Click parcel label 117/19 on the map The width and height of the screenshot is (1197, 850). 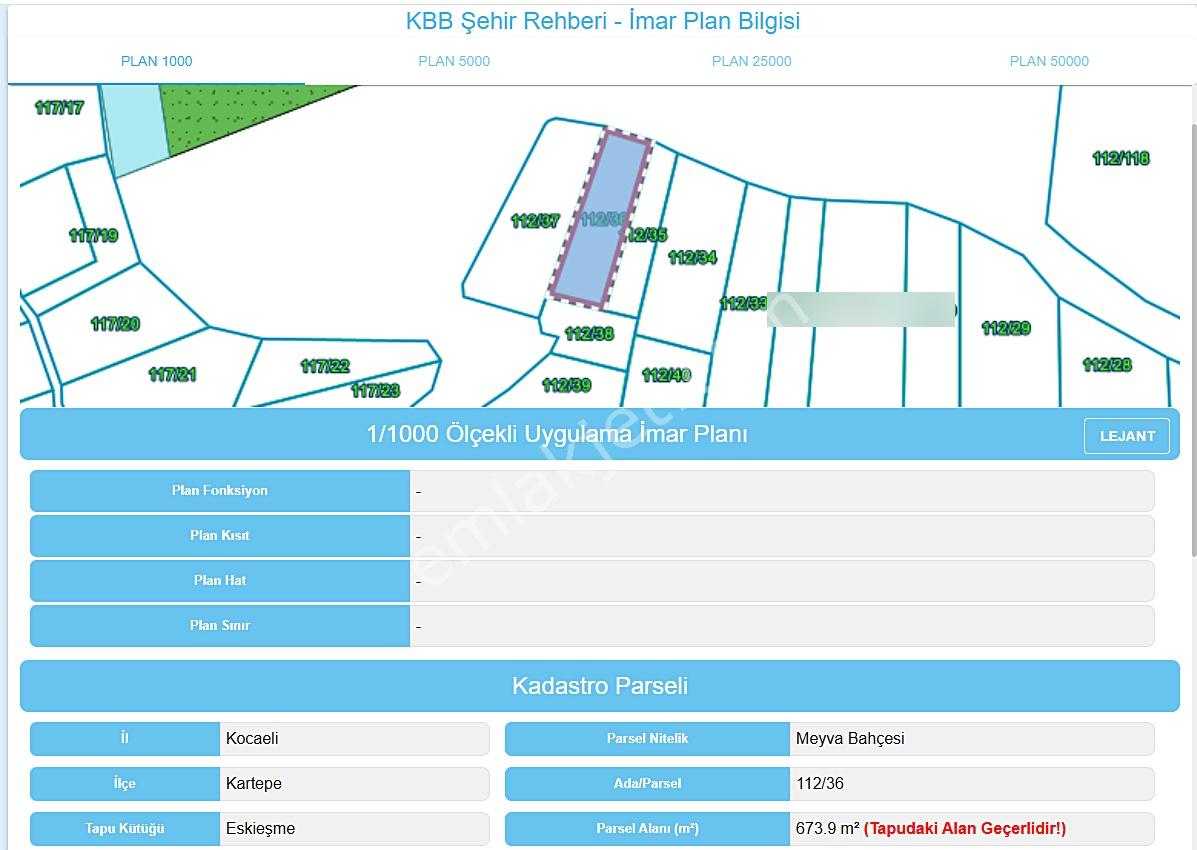[x=93, y=235]
